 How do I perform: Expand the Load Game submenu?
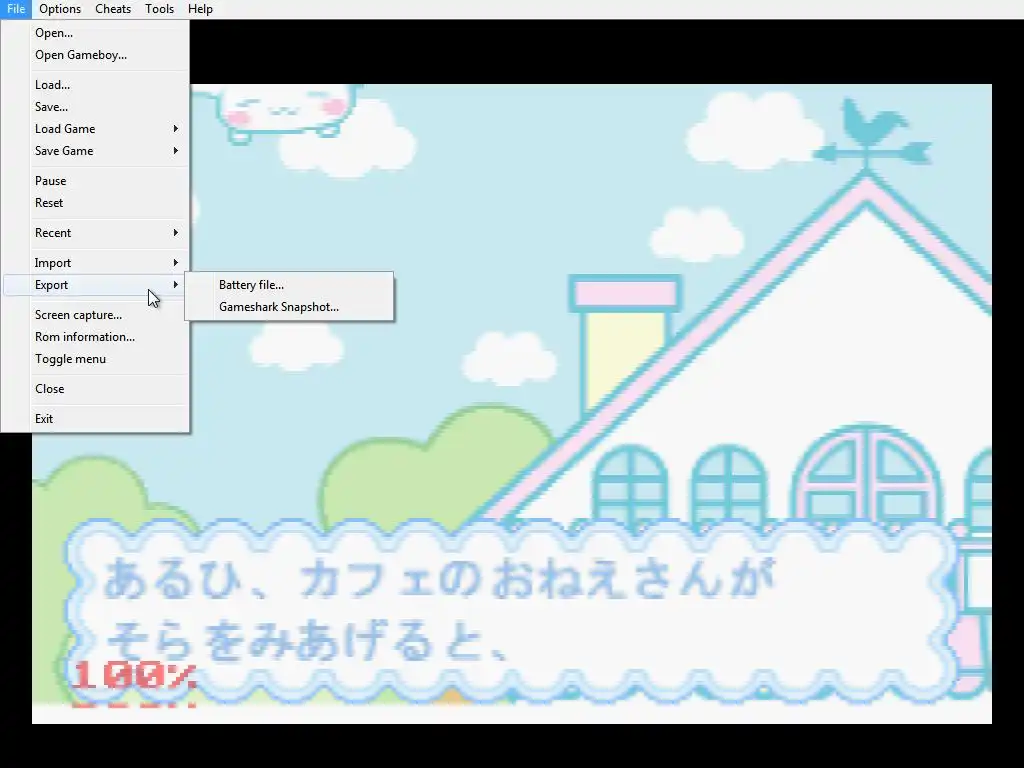point(95,129)
